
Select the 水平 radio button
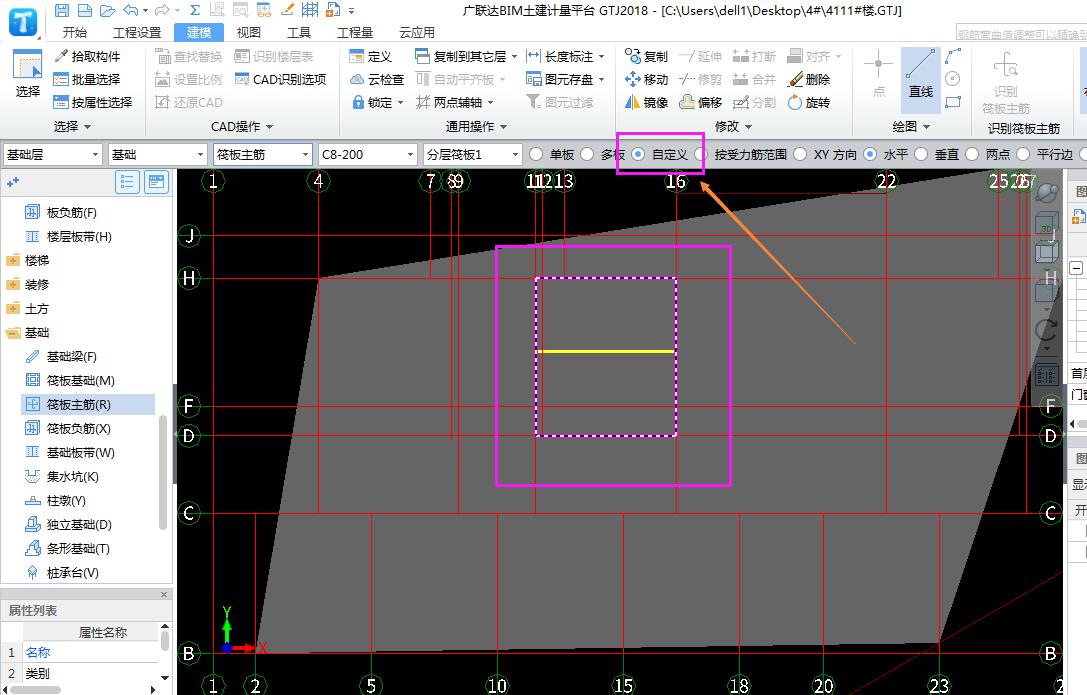[870, 154]
